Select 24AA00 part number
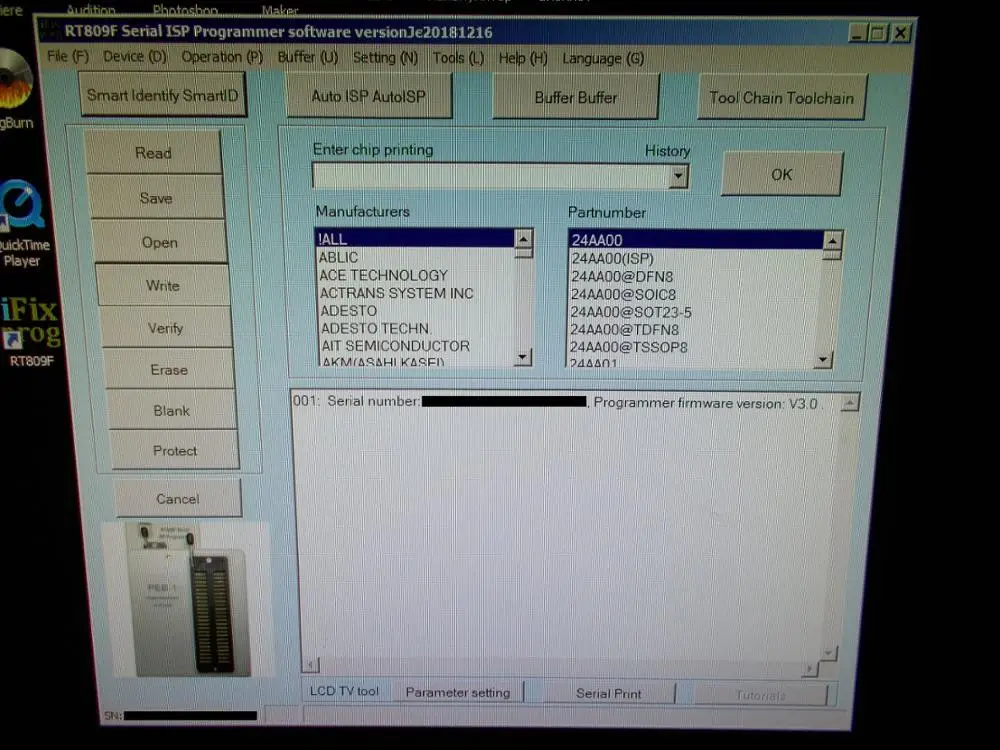Viewport: 1000px width, 750px height. [x=696, y=240]
